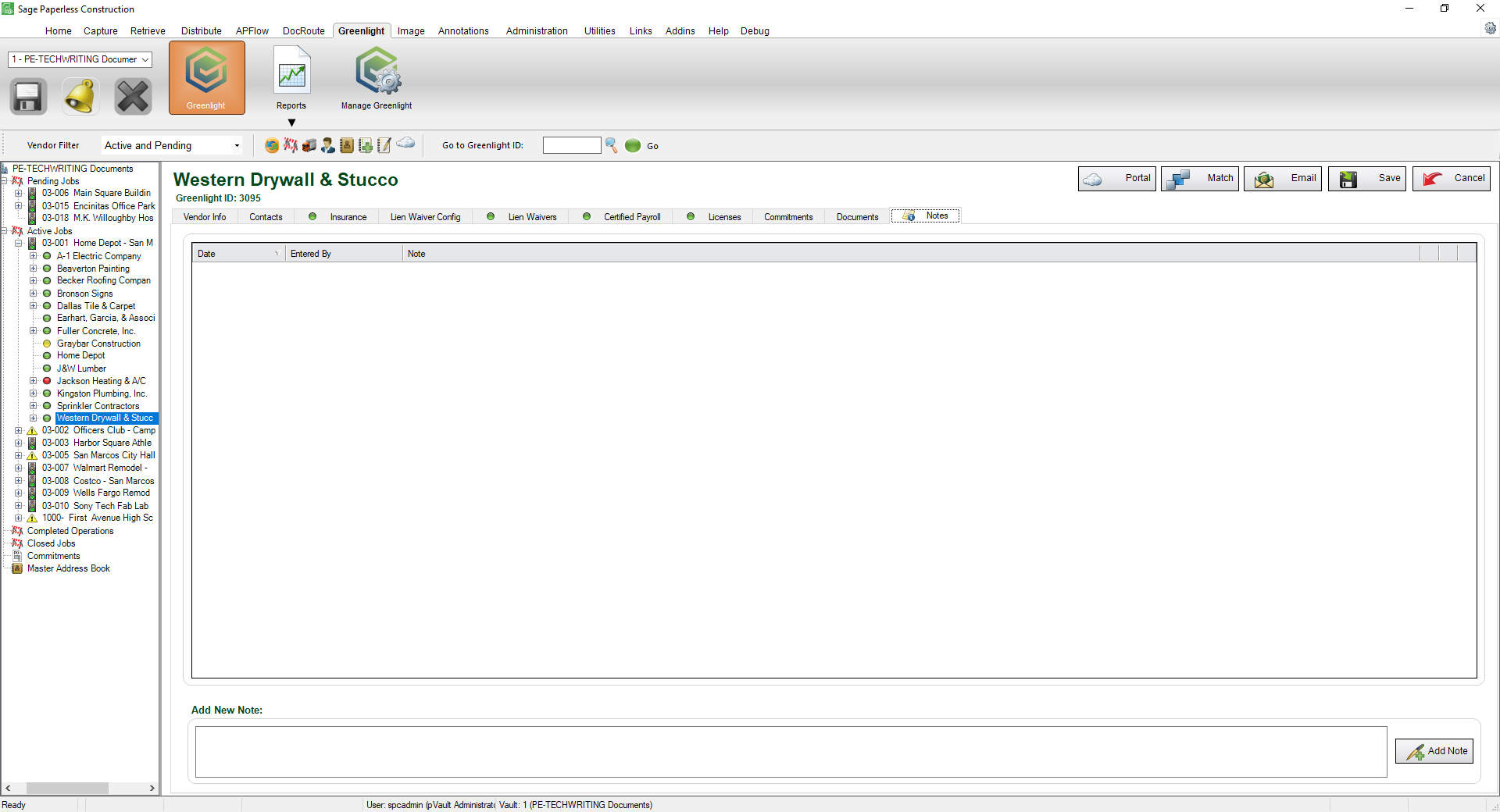Sort notes by the Date column header
The width and height of the screenshot is (1500, 812).
pyautogui.click(x=238, y=254)
